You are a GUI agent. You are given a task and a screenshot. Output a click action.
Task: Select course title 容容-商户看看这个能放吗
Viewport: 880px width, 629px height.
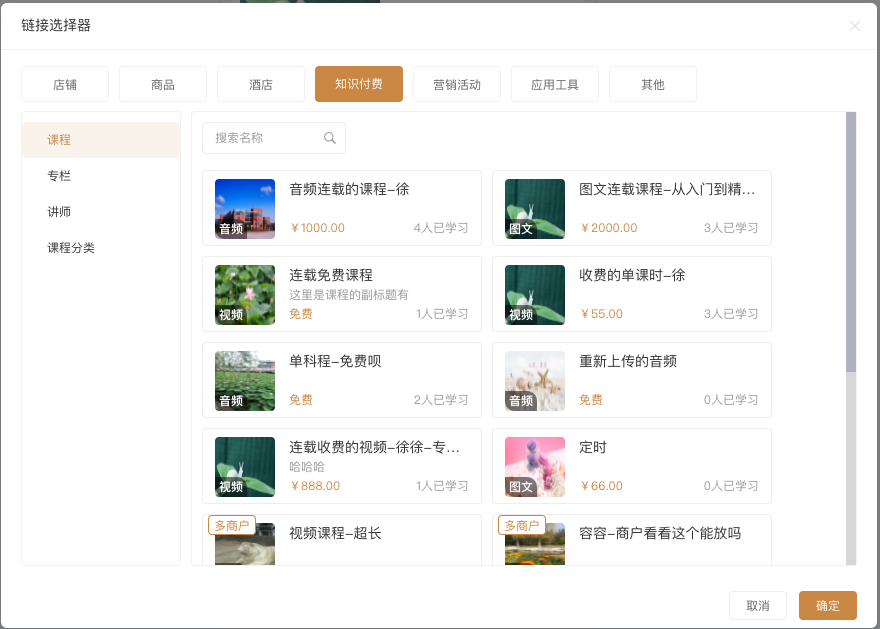point(660,533)
